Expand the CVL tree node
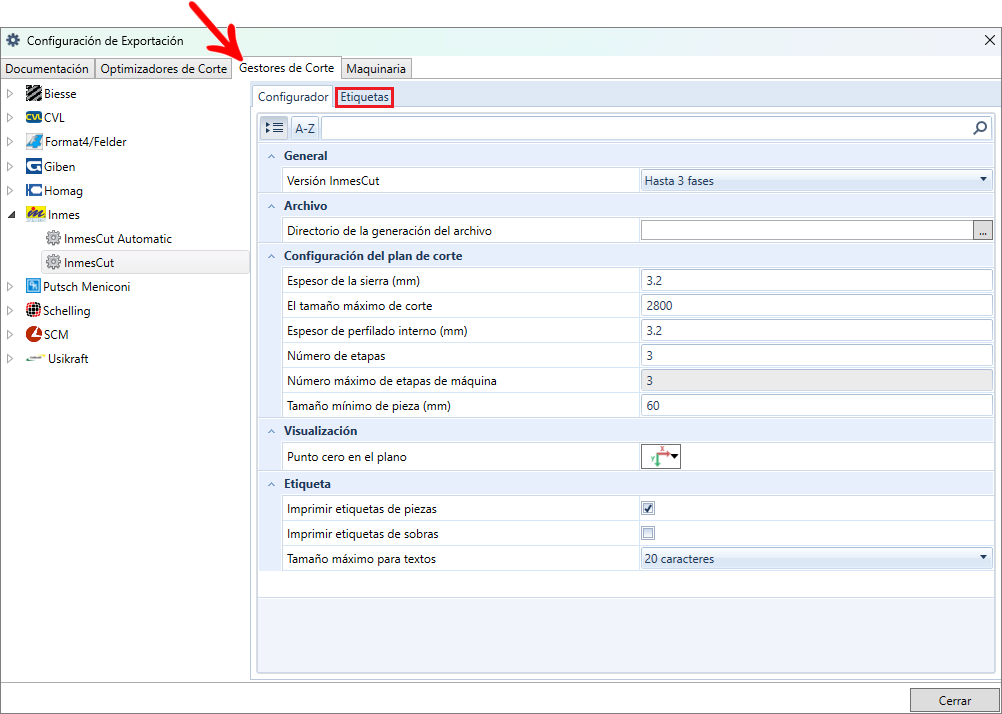This screenshot has width=1002, height=714. point(10,118)
